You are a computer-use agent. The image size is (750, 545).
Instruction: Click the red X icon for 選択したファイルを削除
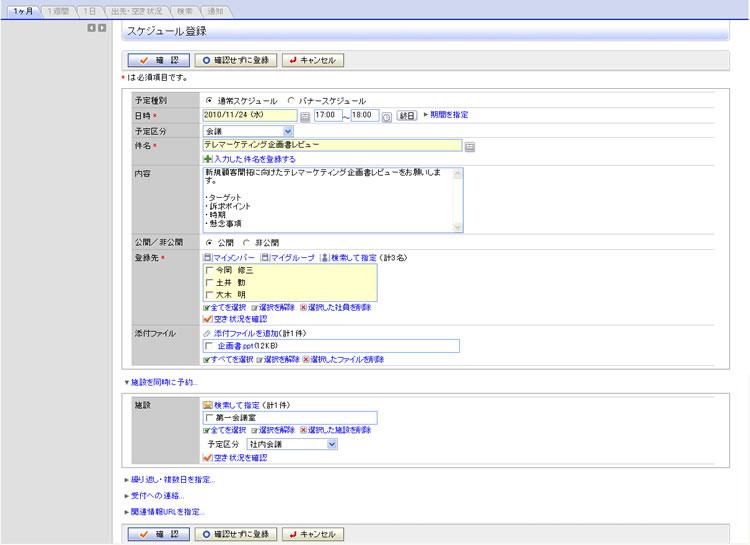306,359
